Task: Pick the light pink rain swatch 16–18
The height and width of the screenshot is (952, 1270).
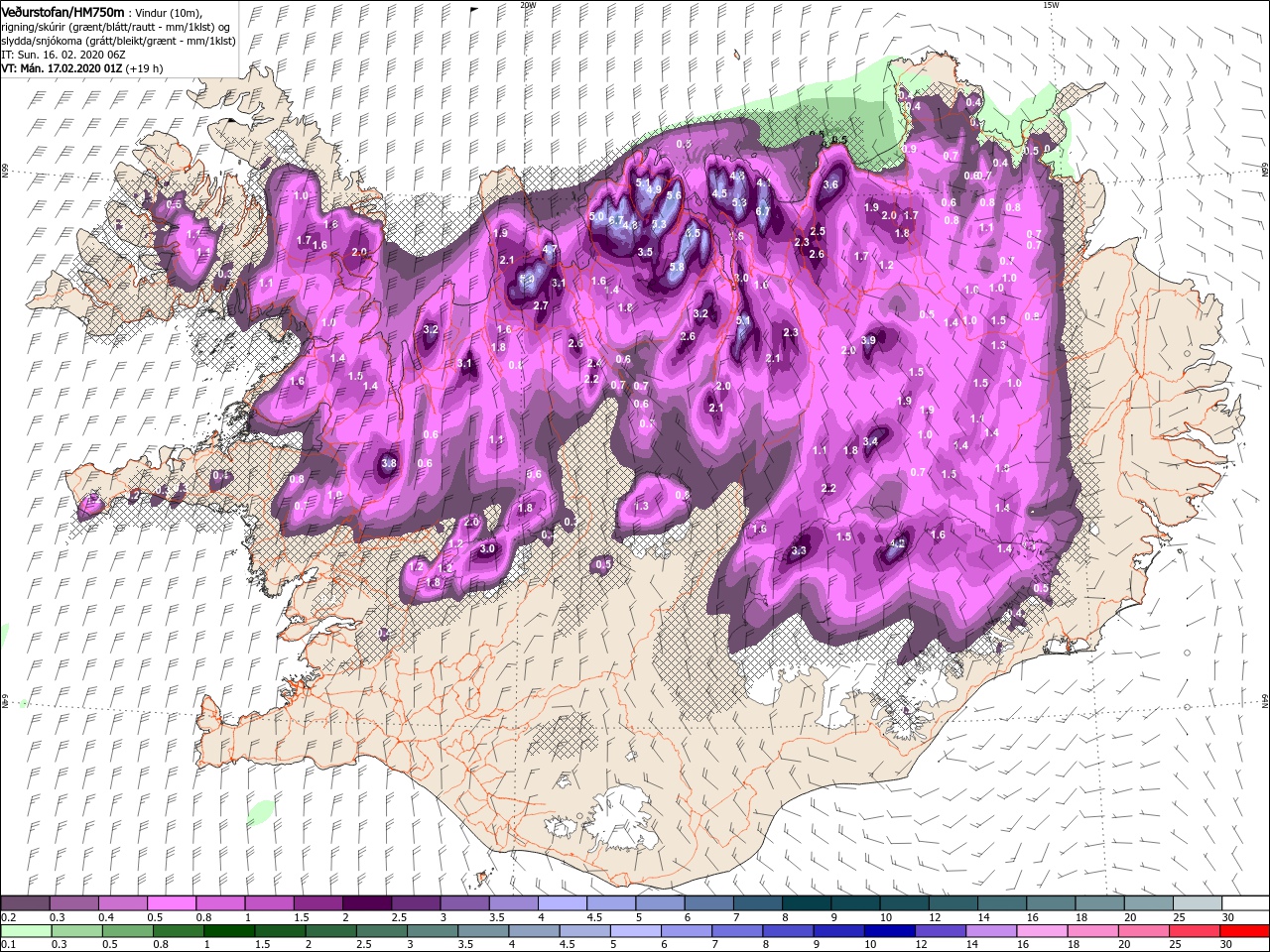Action: [x=1041, y=930]
